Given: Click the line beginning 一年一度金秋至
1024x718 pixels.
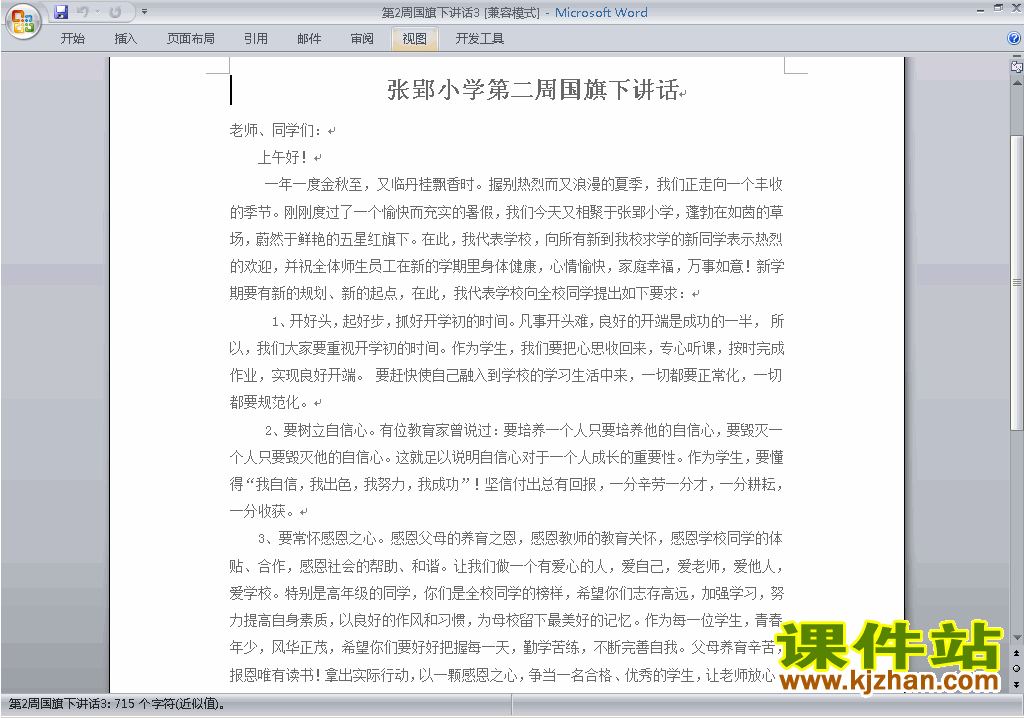Looking at the screenshot, I should click(523, 185).
